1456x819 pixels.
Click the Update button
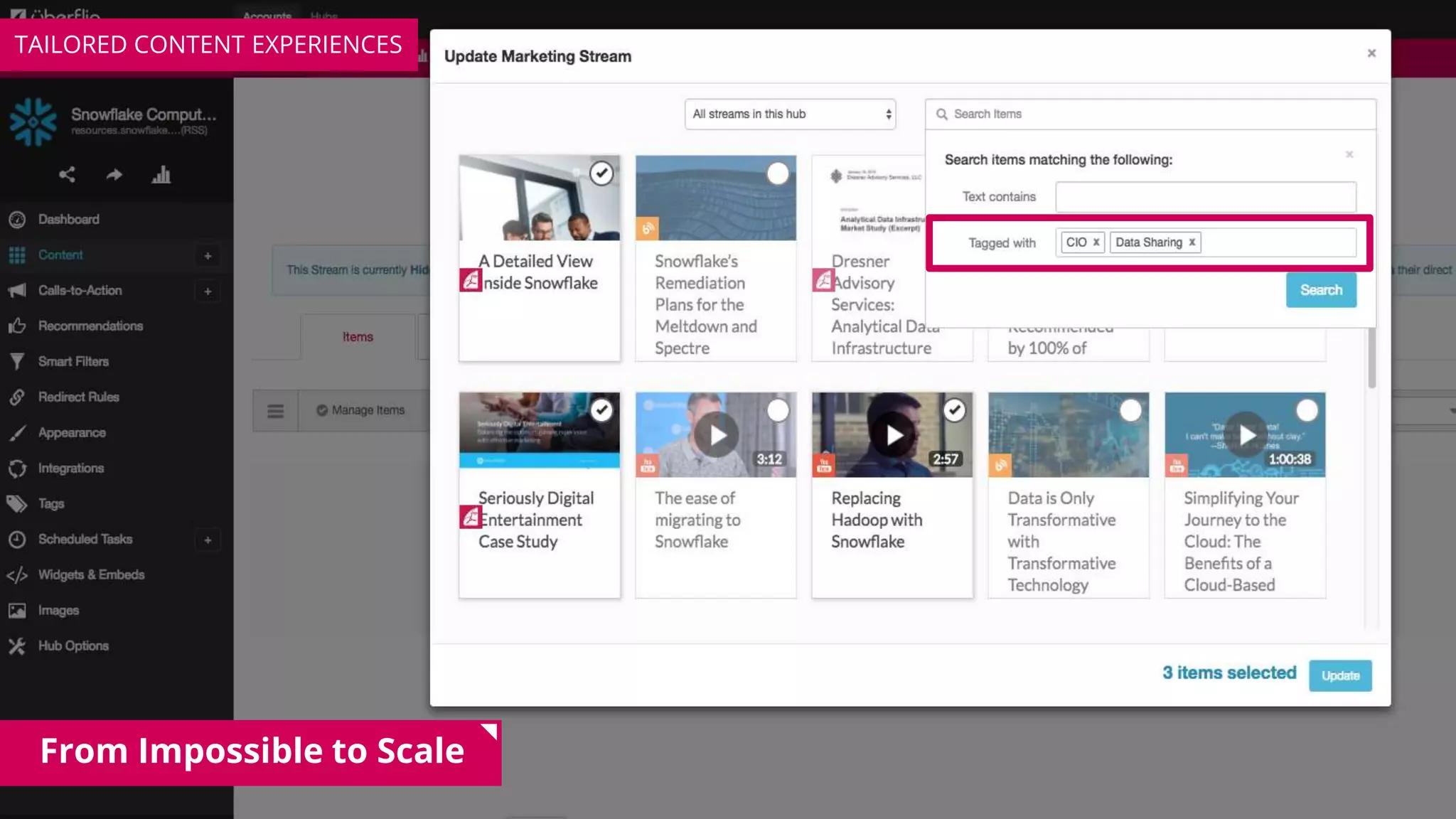pyautogui.click(x=1340, y=675)
